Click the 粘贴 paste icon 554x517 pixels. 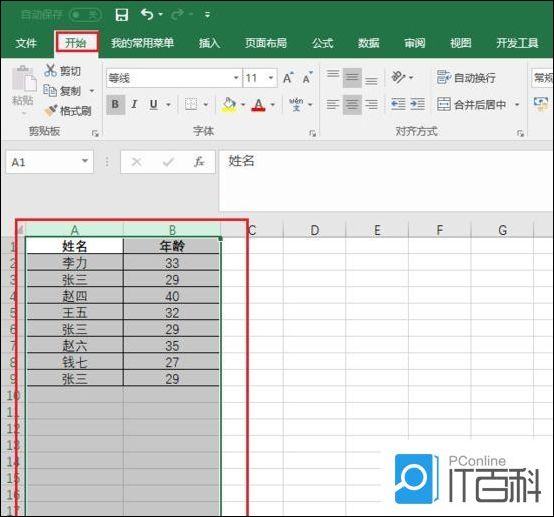point(23,78)
